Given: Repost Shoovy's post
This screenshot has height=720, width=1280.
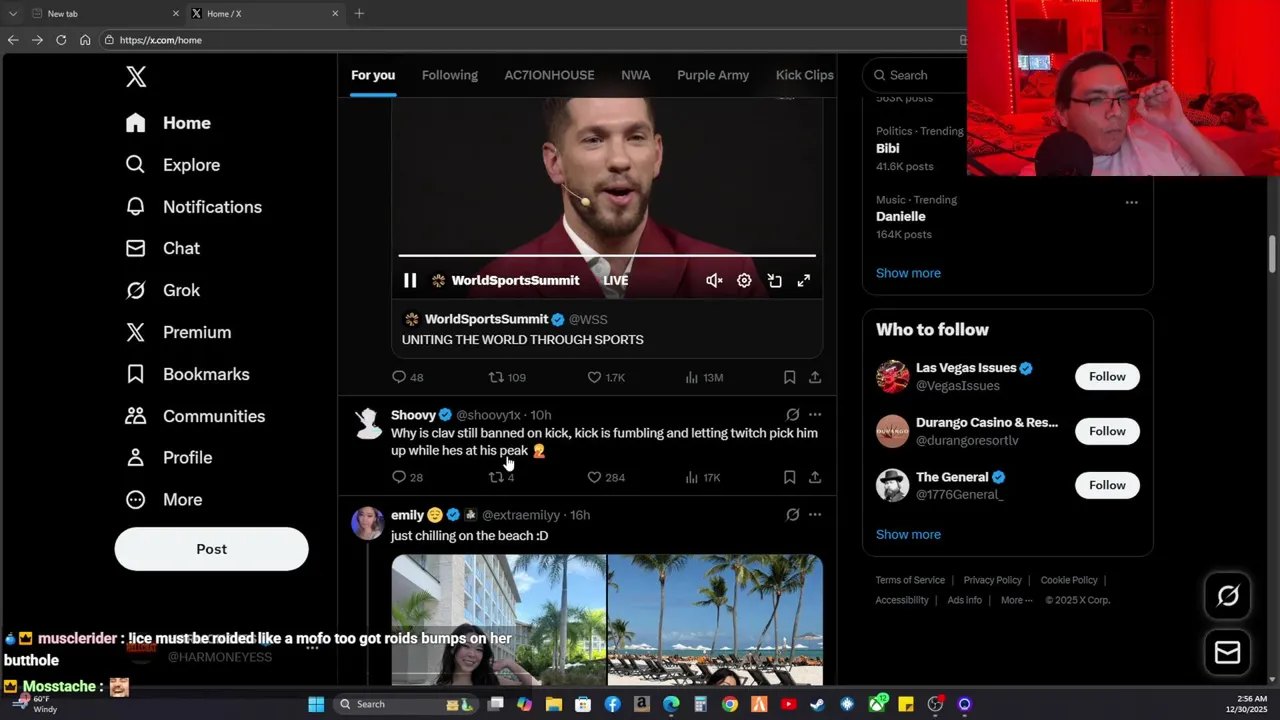Looking at the screenshot, I should [501, 477].
